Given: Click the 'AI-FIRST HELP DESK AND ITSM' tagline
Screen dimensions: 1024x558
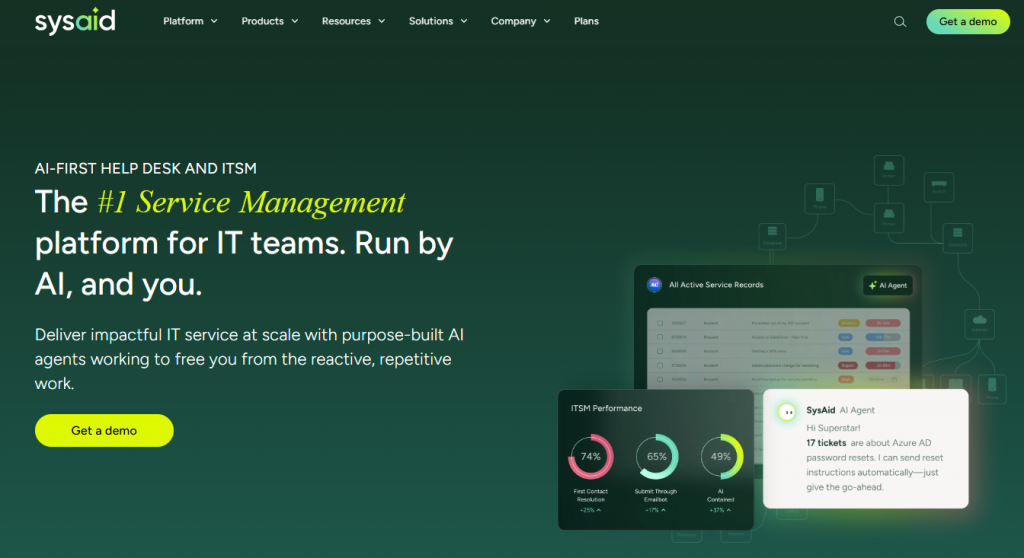Looking at the screenshot, I should (146, 169).
